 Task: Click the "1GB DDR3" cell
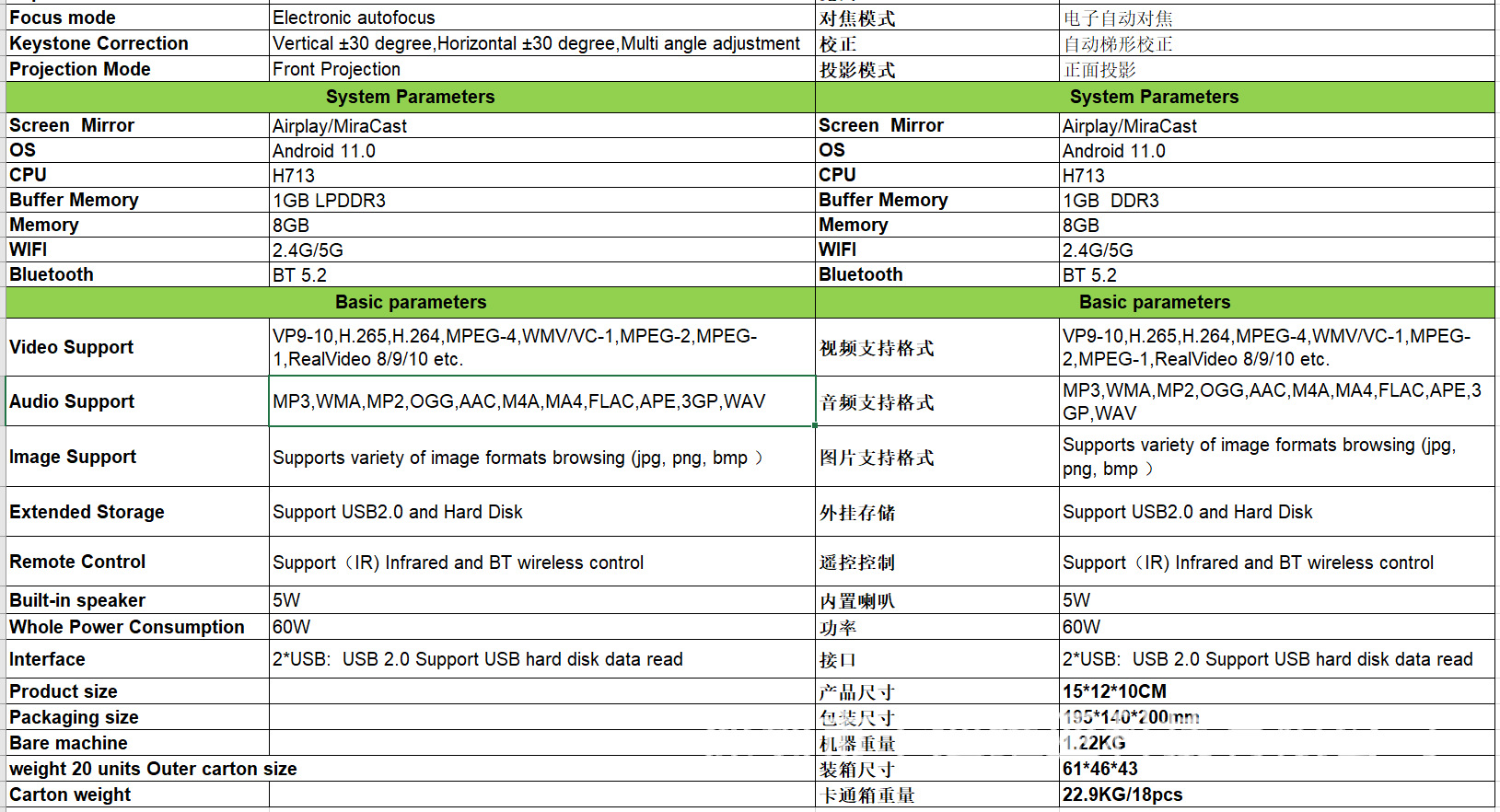(1277, 200)
